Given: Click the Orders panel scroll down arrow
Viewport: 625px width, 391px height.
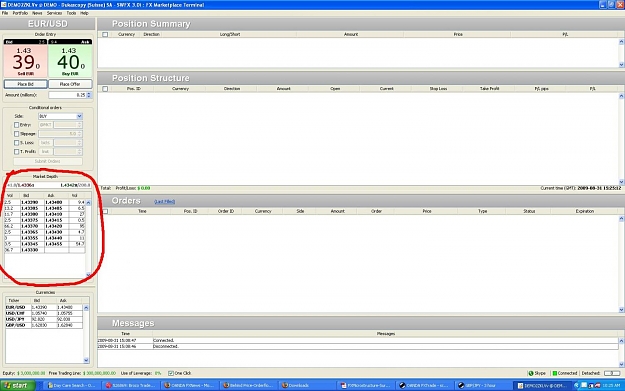Looking at the screenshot, I should 621,310.
